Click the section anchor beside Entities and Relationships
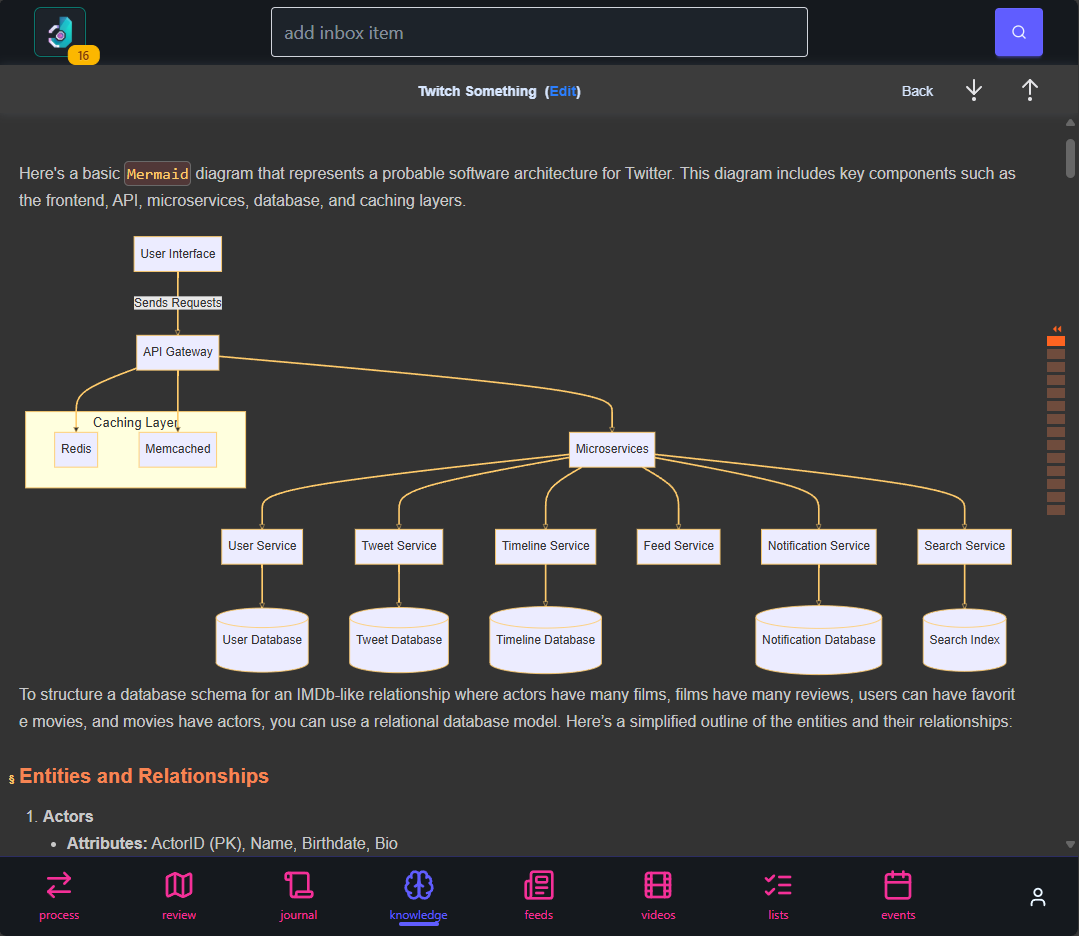This screenshot has width=1079, height=936. (11, 779)
